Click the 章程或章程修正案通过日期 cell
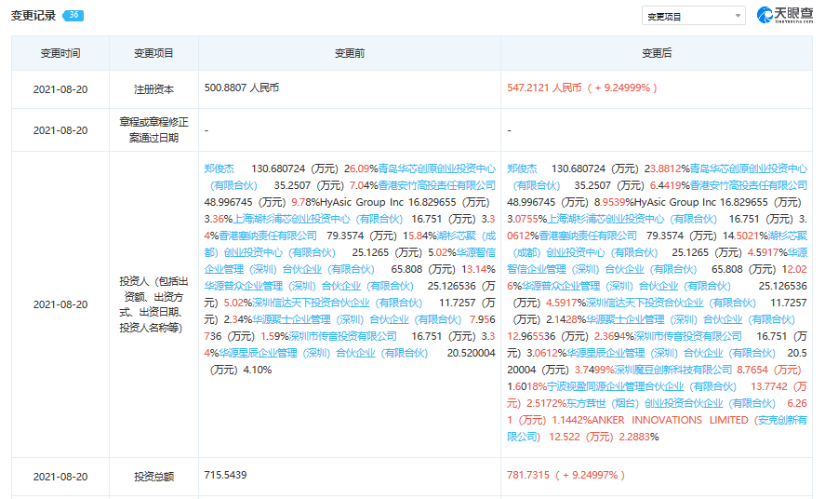 pyautogui.click(x=154, y=130)
